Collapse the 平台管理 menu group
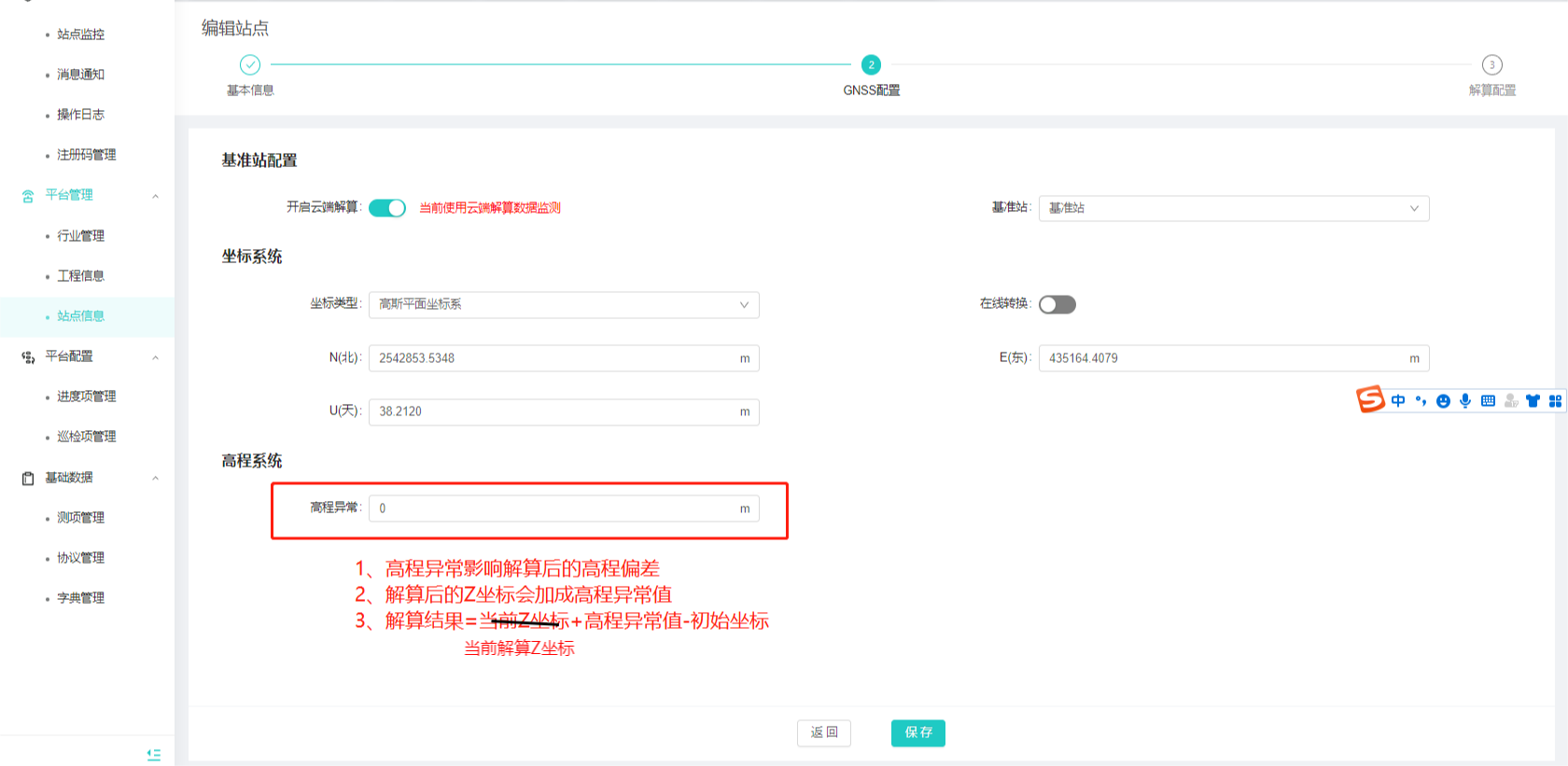The image size is (1568, 766). point(155,196)
